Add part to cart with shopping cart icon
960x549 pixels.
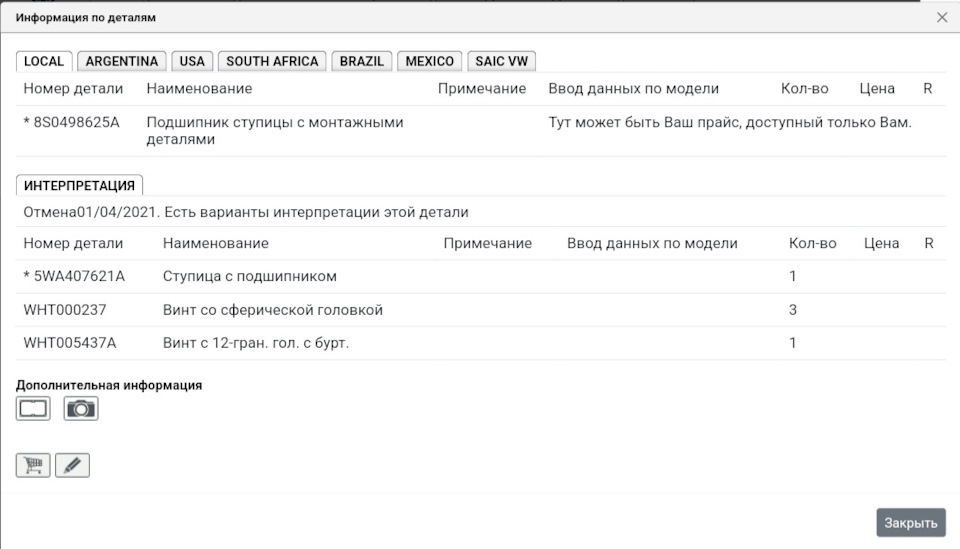tap(33, 465)
